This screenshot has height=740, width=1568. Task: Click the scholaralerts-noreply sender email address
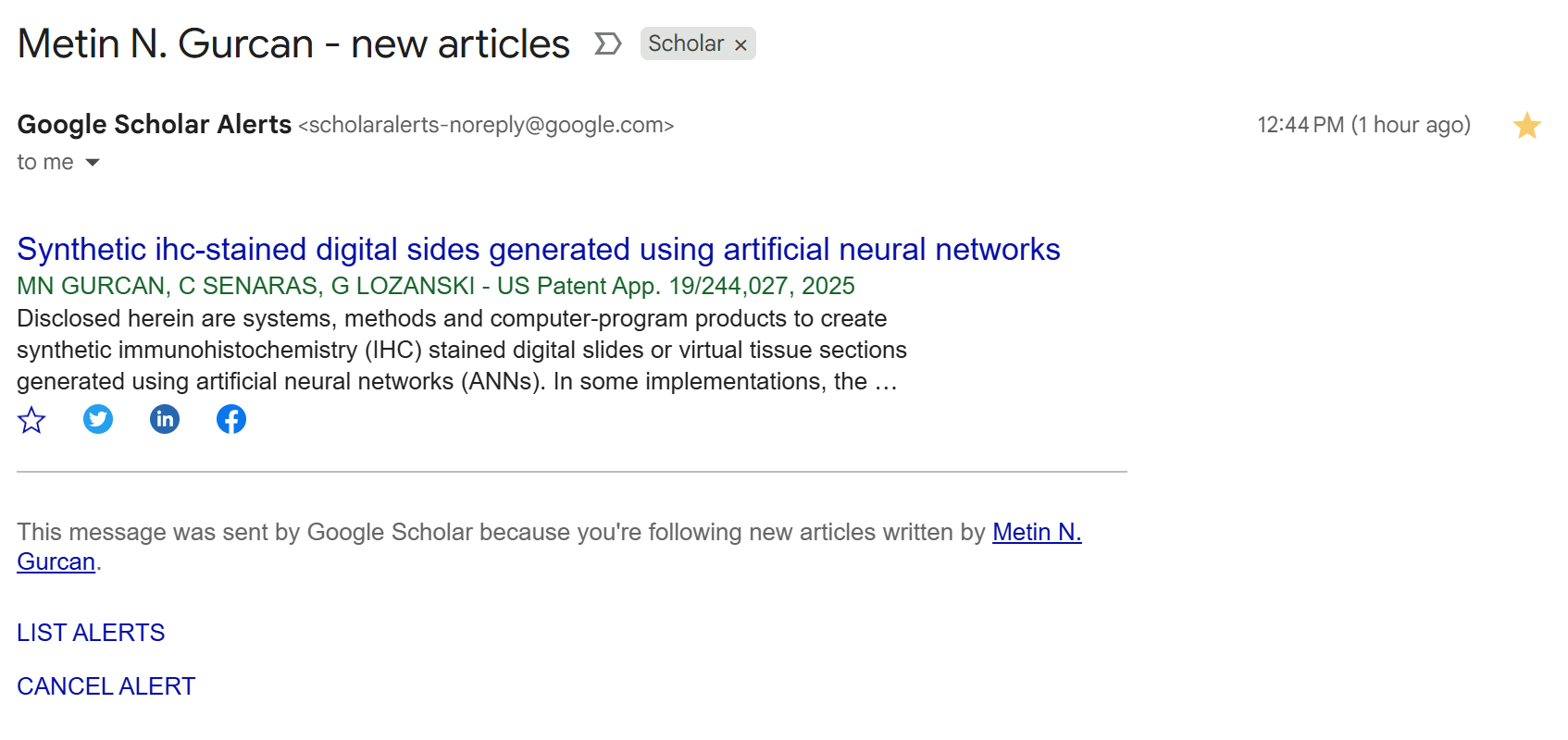tap(486, 125)
